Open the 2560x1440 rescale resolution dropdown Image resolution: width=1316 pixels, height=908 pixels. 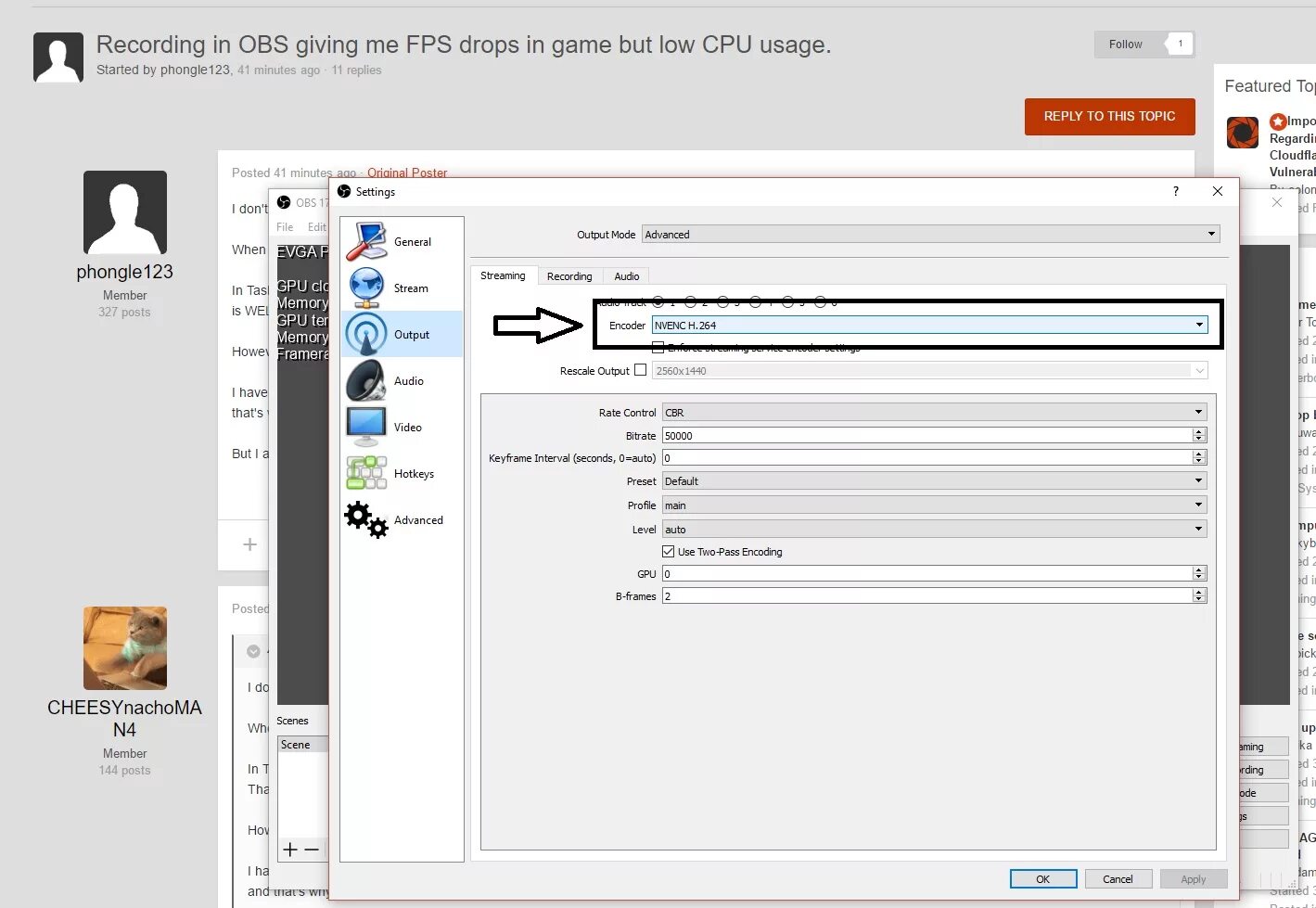click(x=930, y=371)
